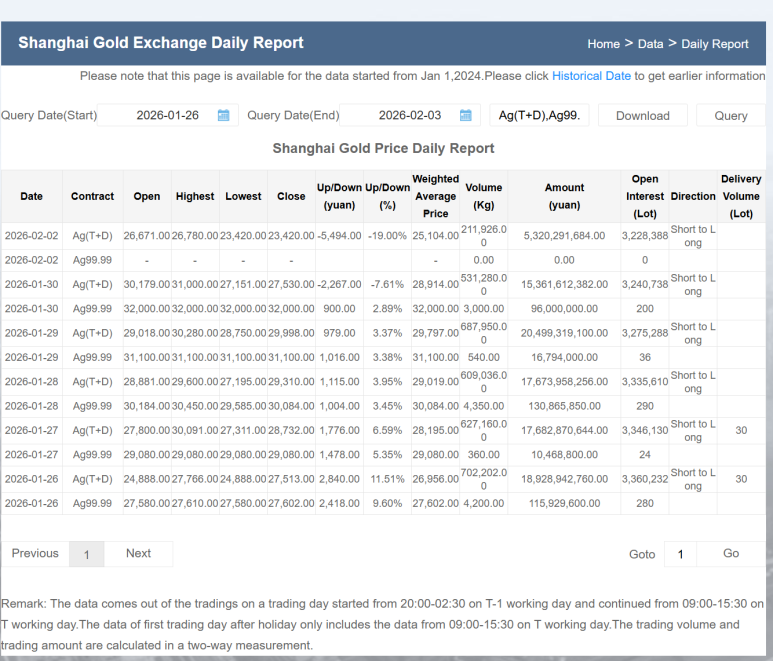Click the 9.60% change cell
This screenshot has width=773, height=661.
coord(387,503)
